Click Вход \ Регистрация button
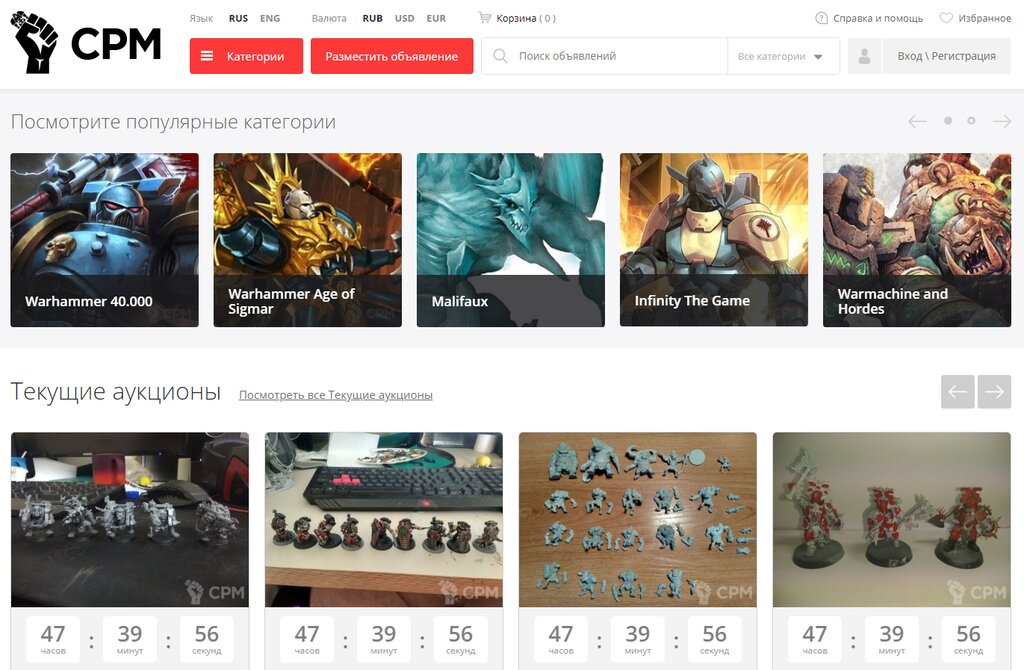The height and width of the screenshot is (670, 1024). tap(946, 56)
